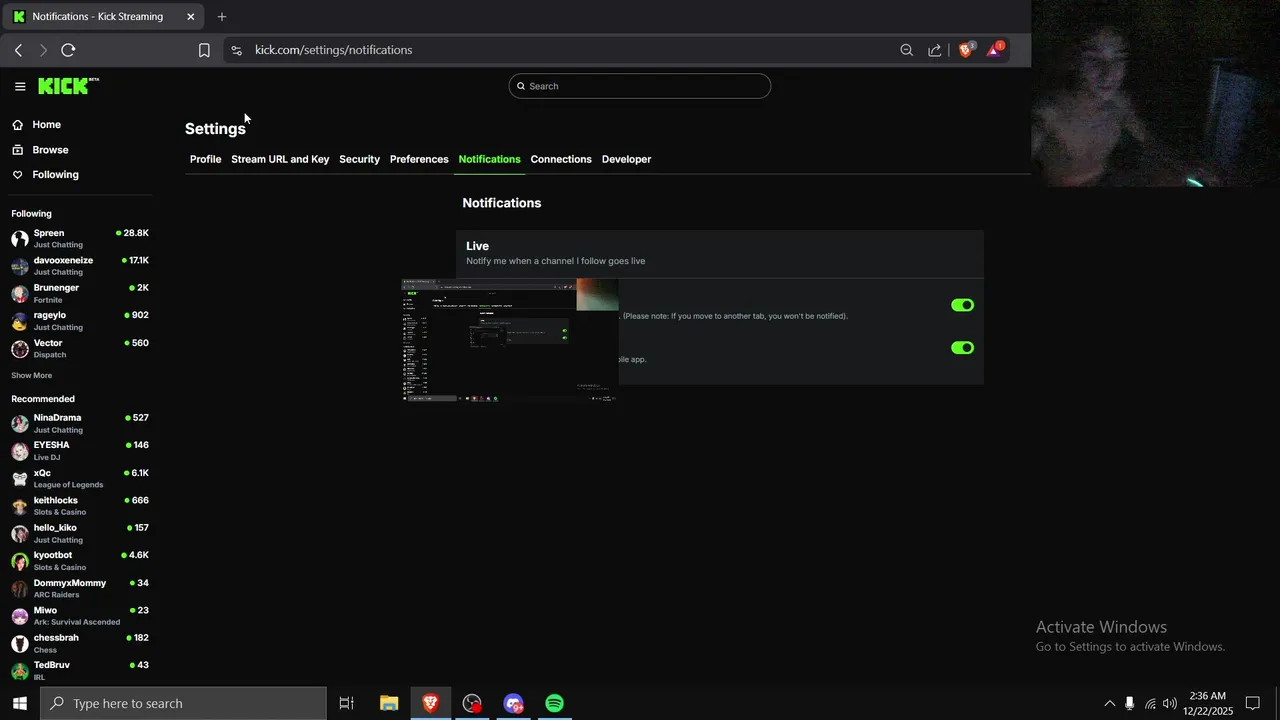Go to Following in sidebar

point(55,175)
